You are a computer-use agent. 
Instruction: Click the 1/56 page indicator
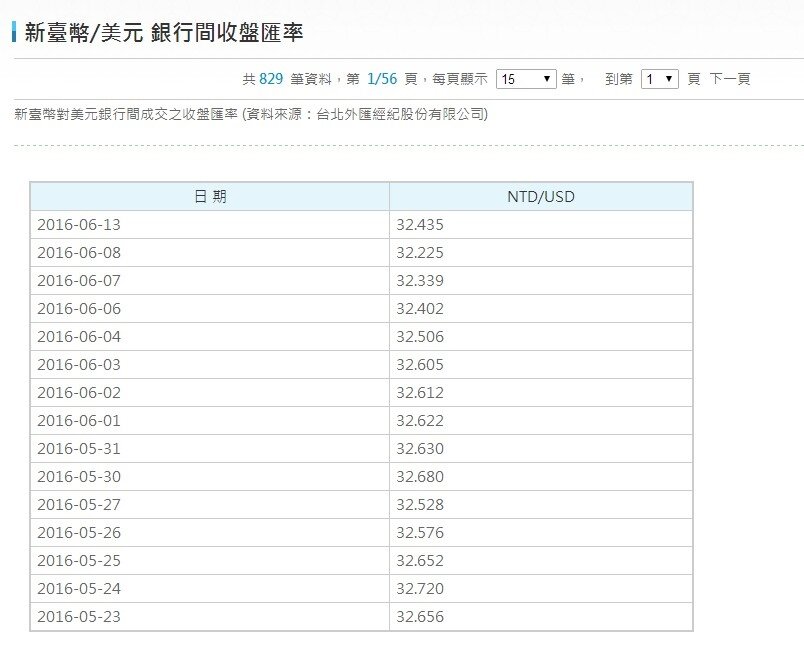377,78
